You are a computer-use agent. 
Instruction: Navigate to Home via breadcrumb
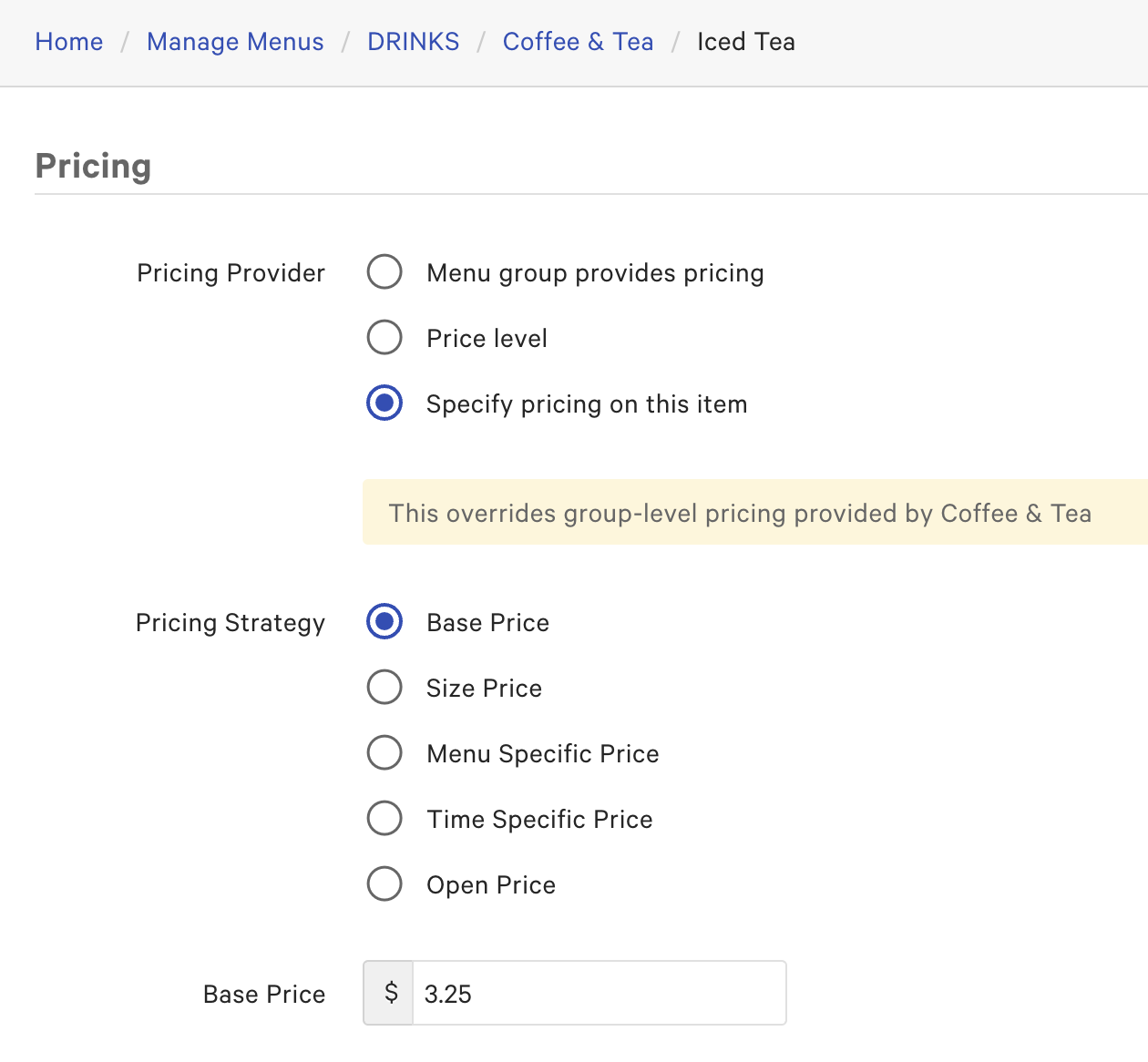coord(68,42)
